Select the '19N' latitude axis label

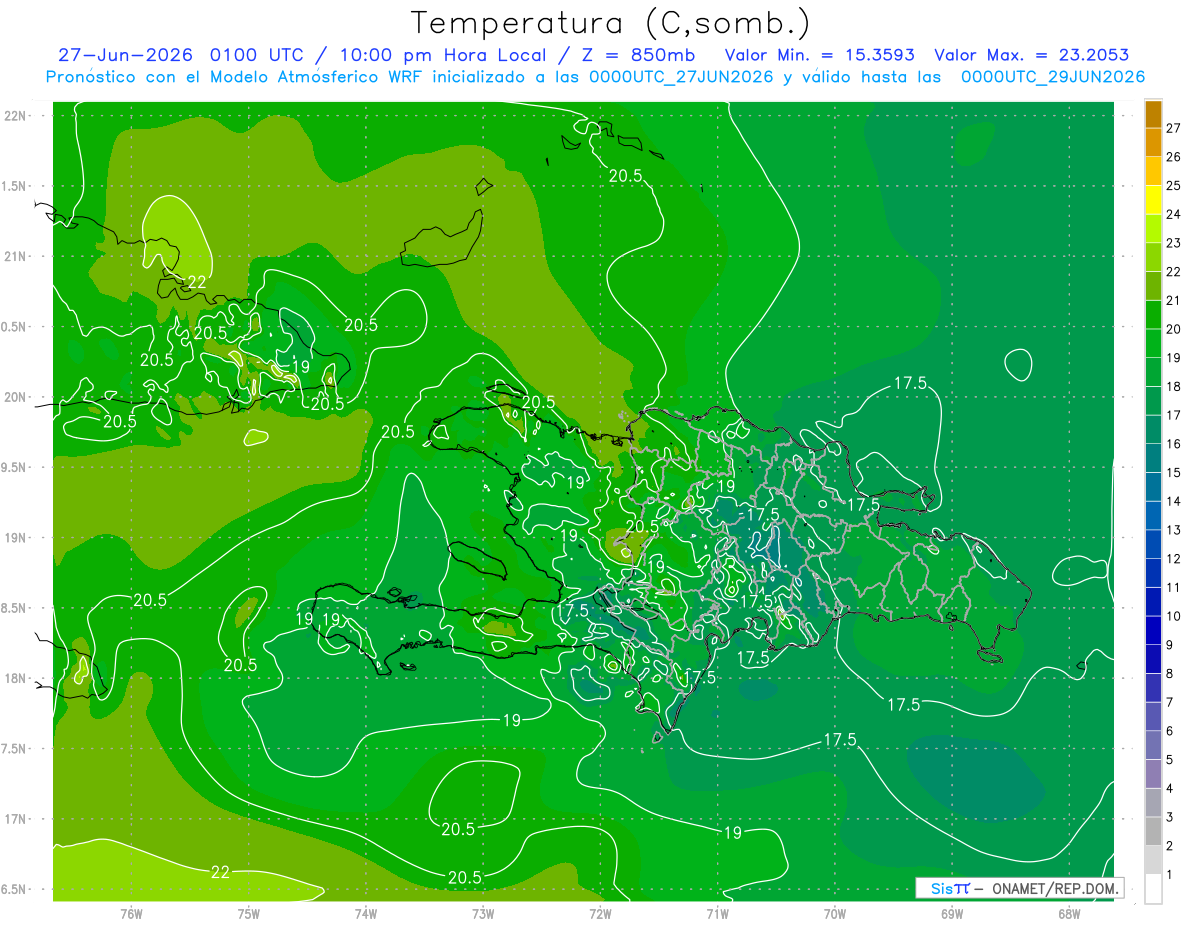click(x=14, y=537)
